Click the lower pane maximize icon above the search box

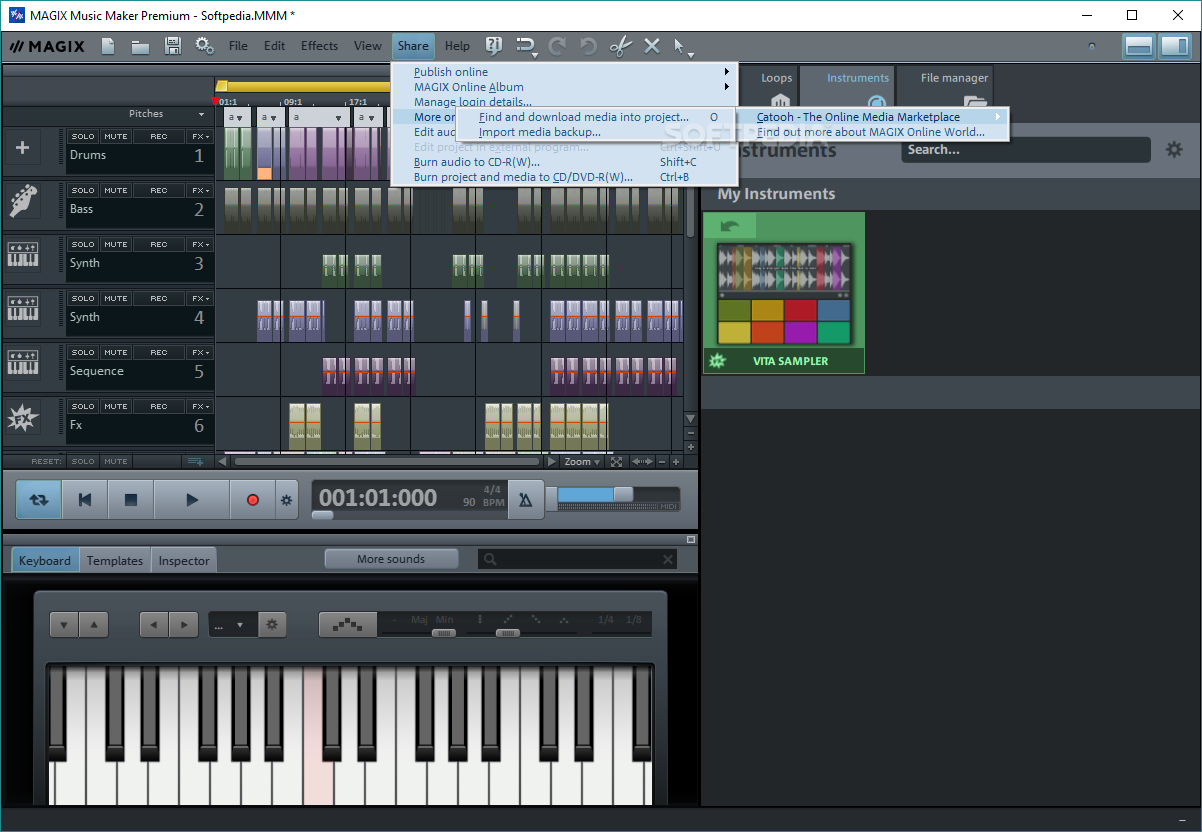(690, 540)
